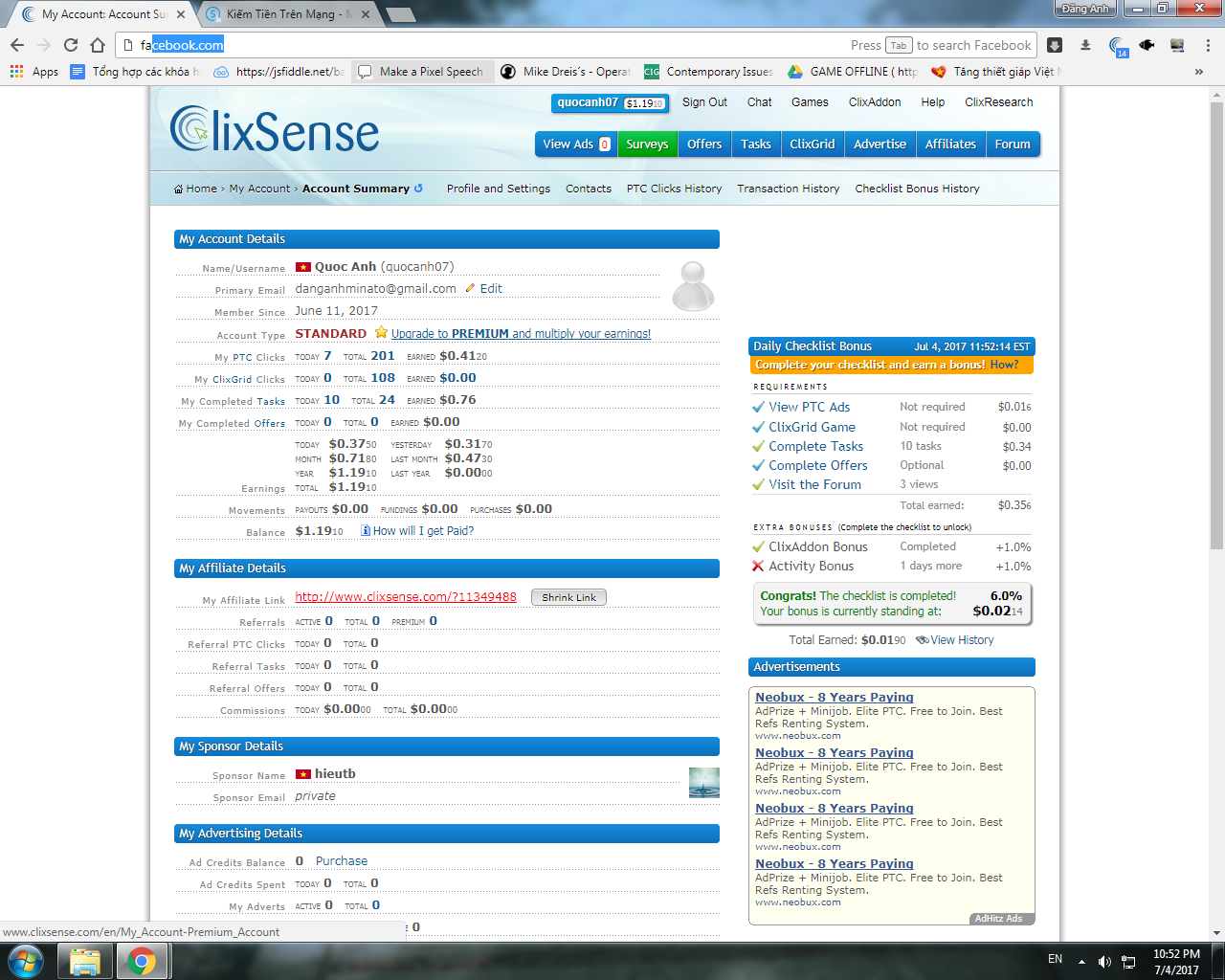This screenshot has width=1225, height=980.
Task: Click the browser Back arrow
Action: click(17, 45)
